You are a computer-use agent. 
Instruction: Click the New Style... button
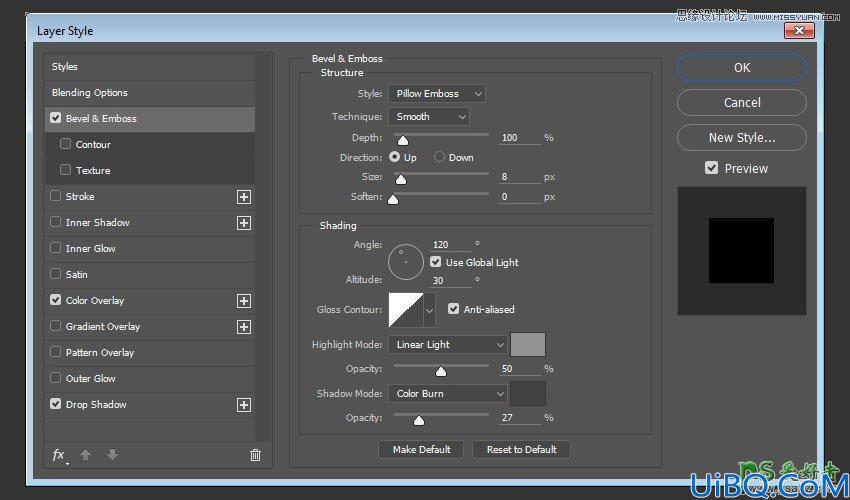(742, 137)
